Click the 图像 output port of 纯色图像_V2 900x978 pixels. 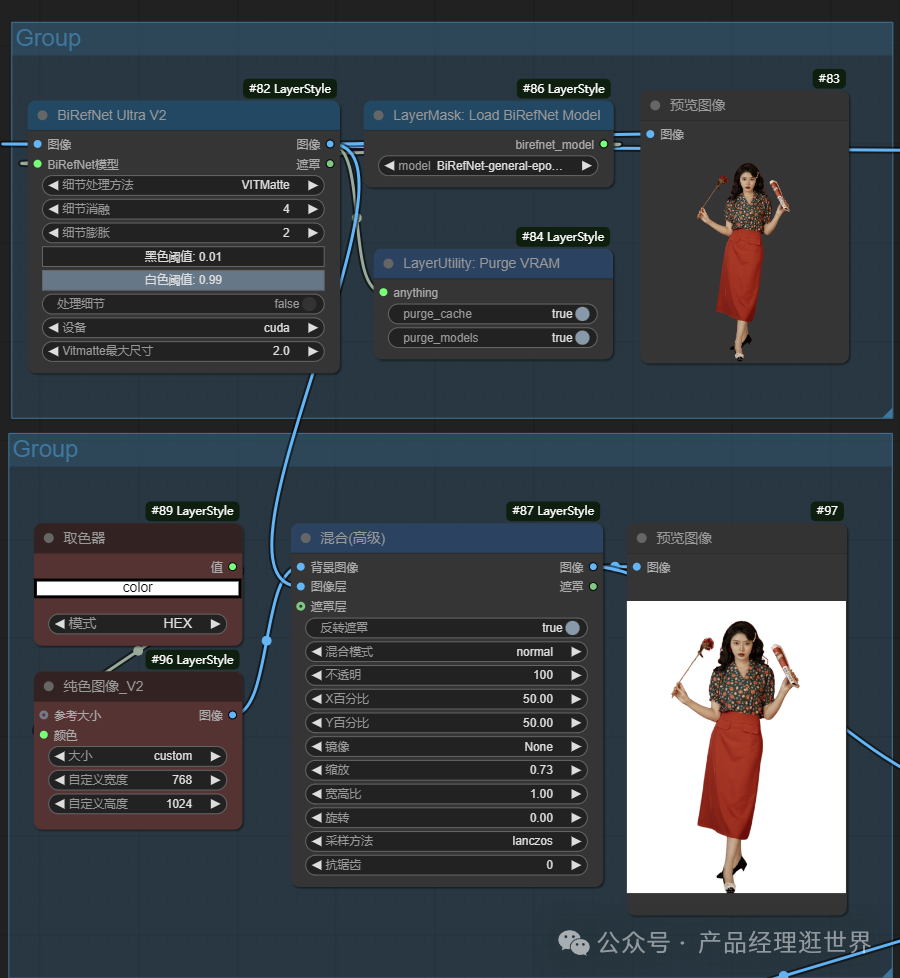[233, 715]
